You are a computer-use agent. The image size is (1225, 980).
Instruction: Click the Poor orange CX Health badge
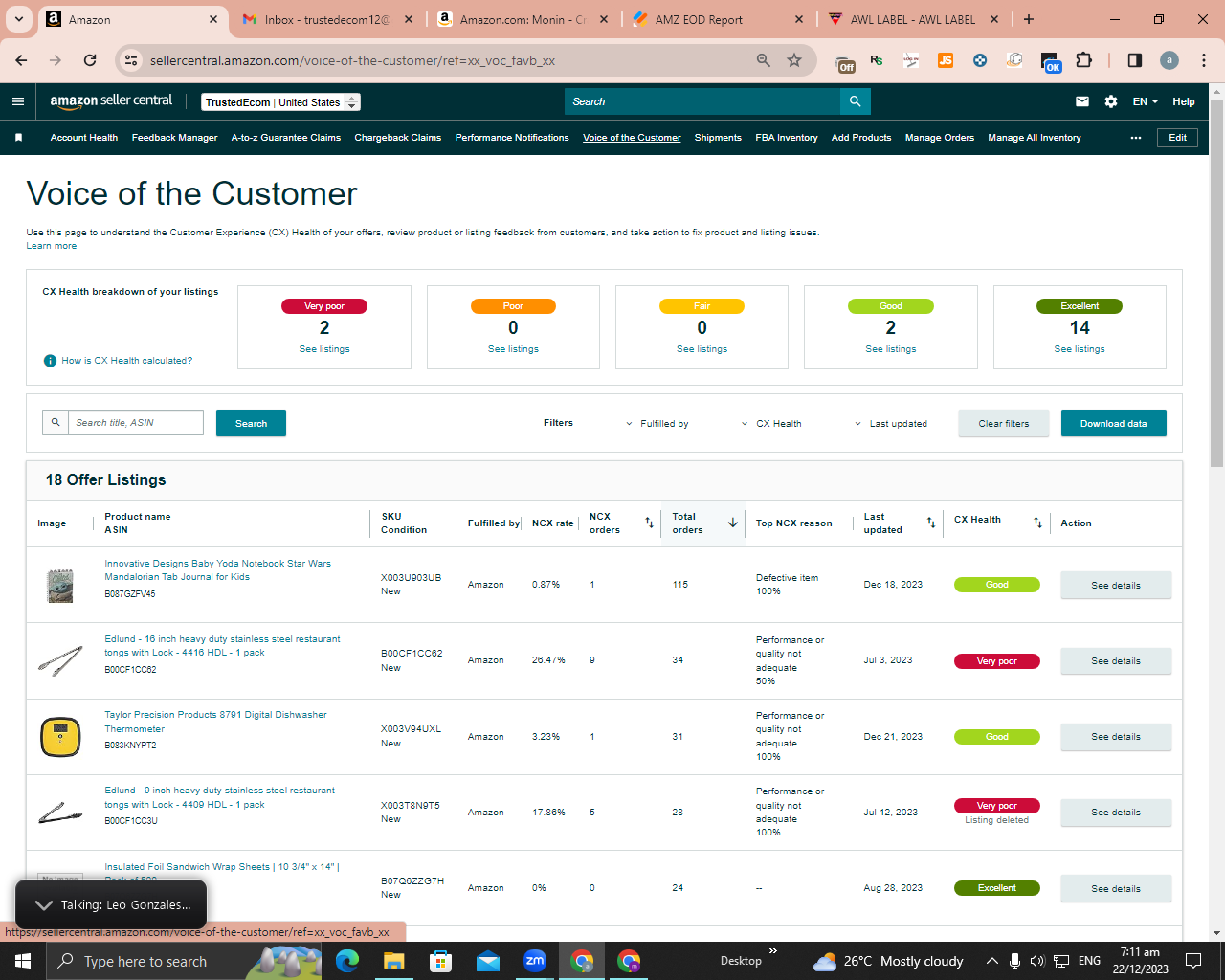[513, 306]
